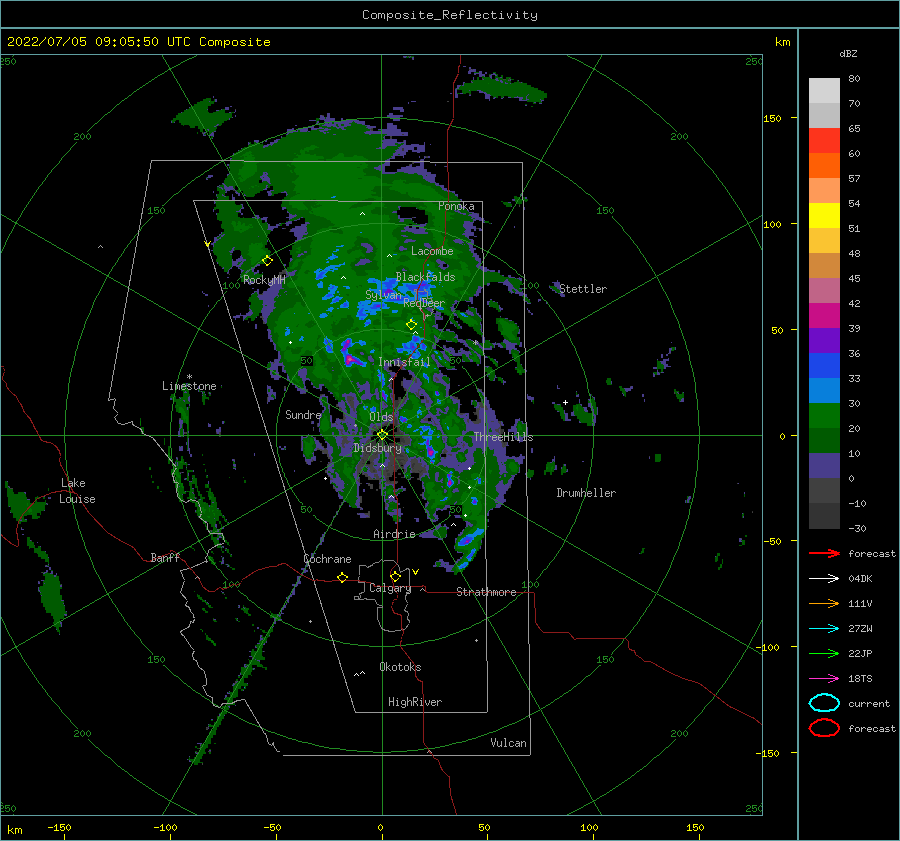Image resolution: width=900 pixels, height=841 pixels.
Task: Select the Airdrie label
Action: 394,534
